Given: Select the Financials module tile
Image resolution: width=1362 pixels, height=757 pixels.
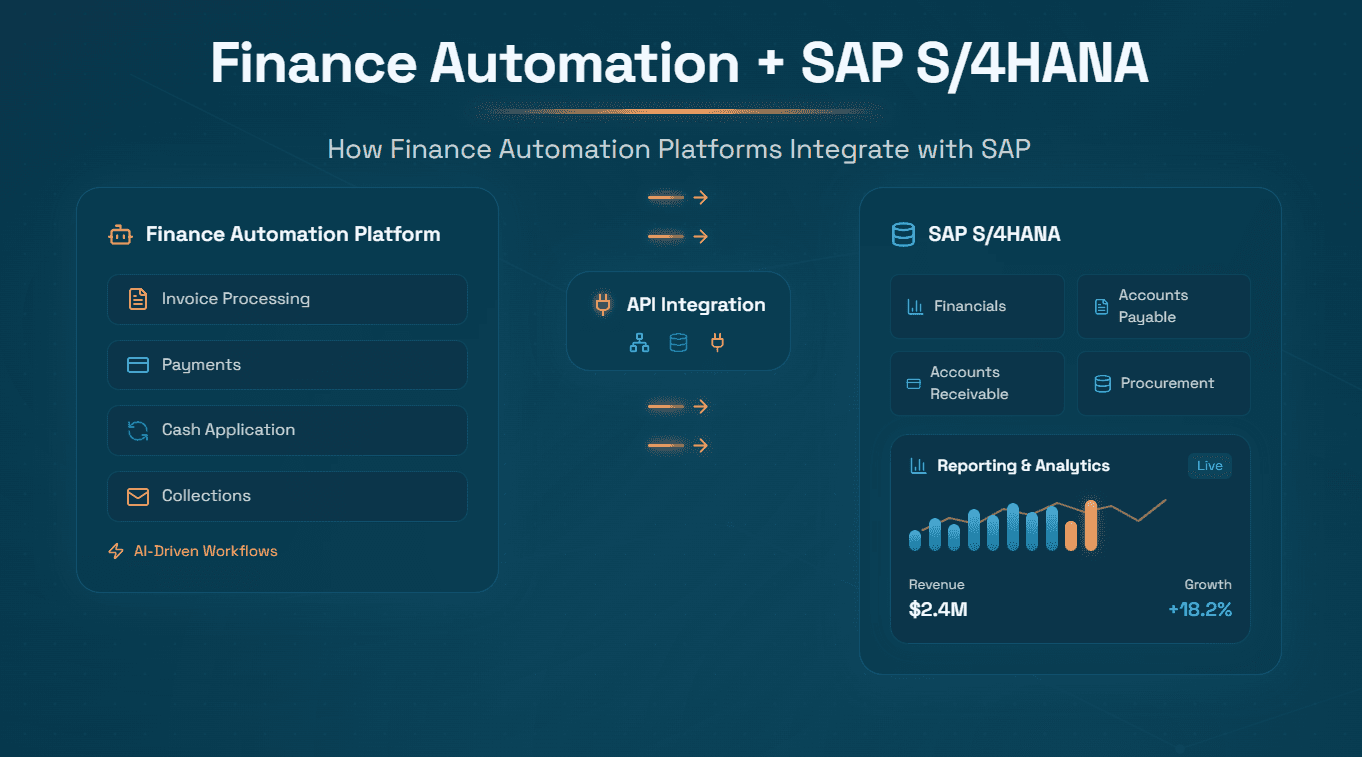Looking at the screenshot, I should pyautogui.click(x=977, y=306).
